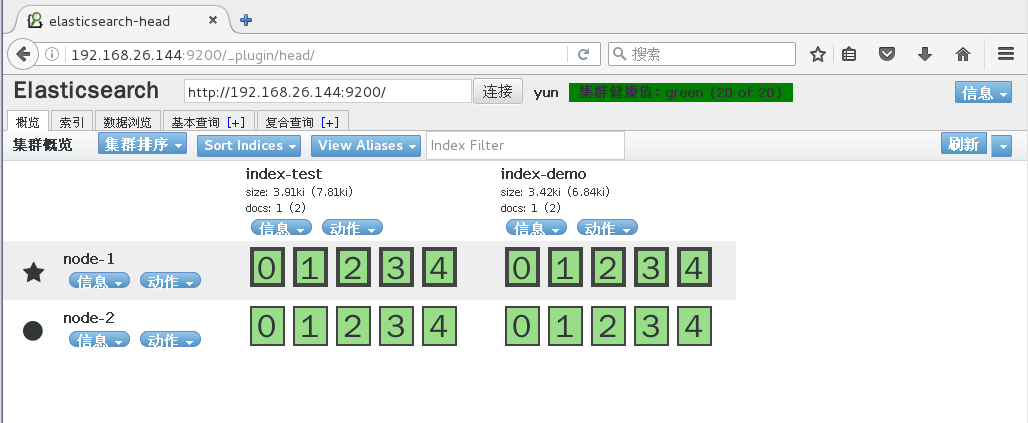Switch to the 数据浏览 tab
The image size is (1028, 423).
pyautogui.click(x=128, y=122)
